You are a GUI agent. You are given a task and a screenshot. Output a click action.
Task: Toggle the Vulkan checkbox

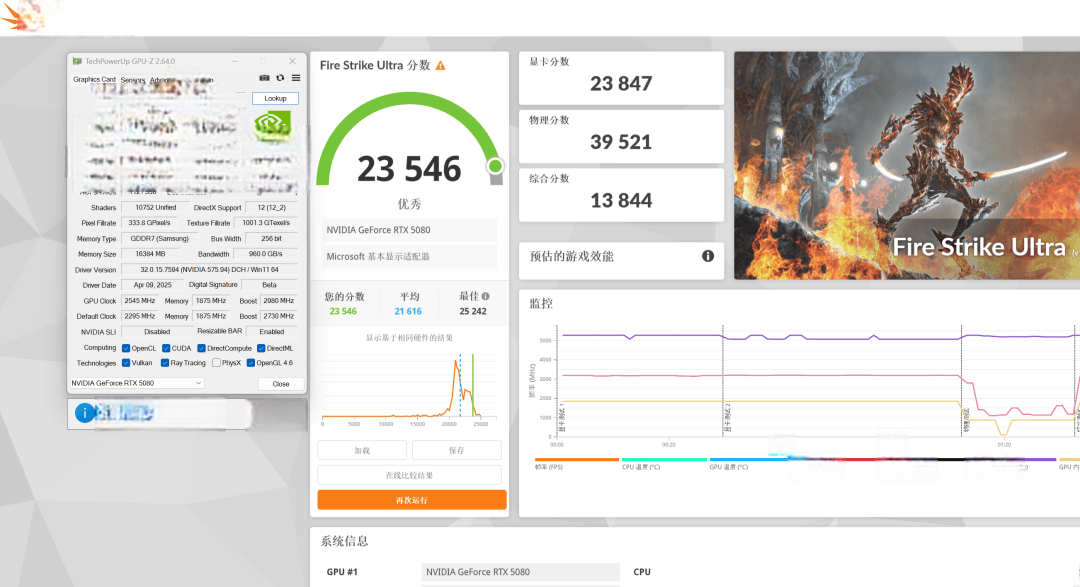click(x=126, y=363)
